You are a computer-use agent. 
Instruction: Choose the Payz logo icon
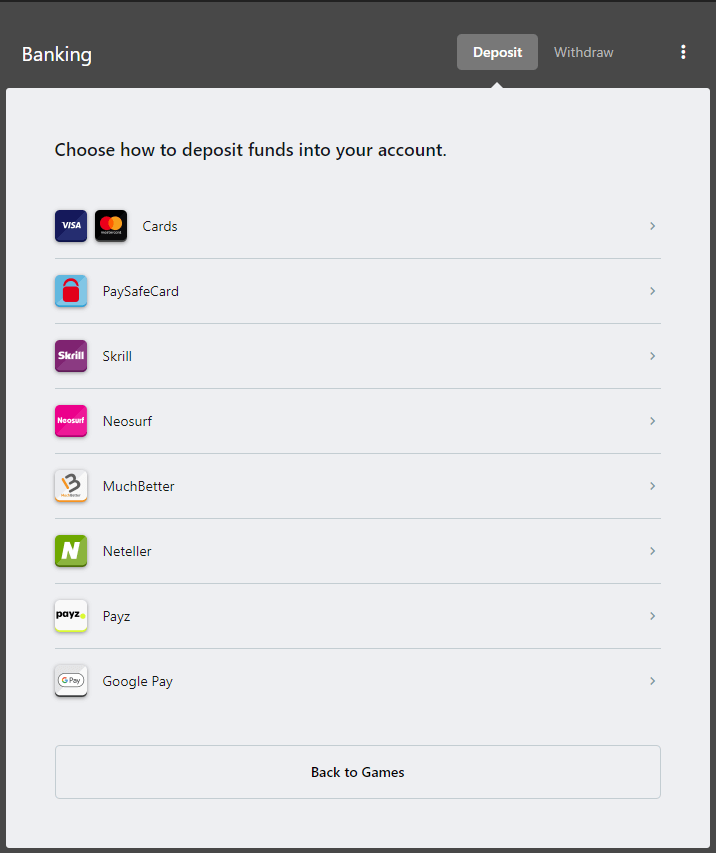click(71, 616)
